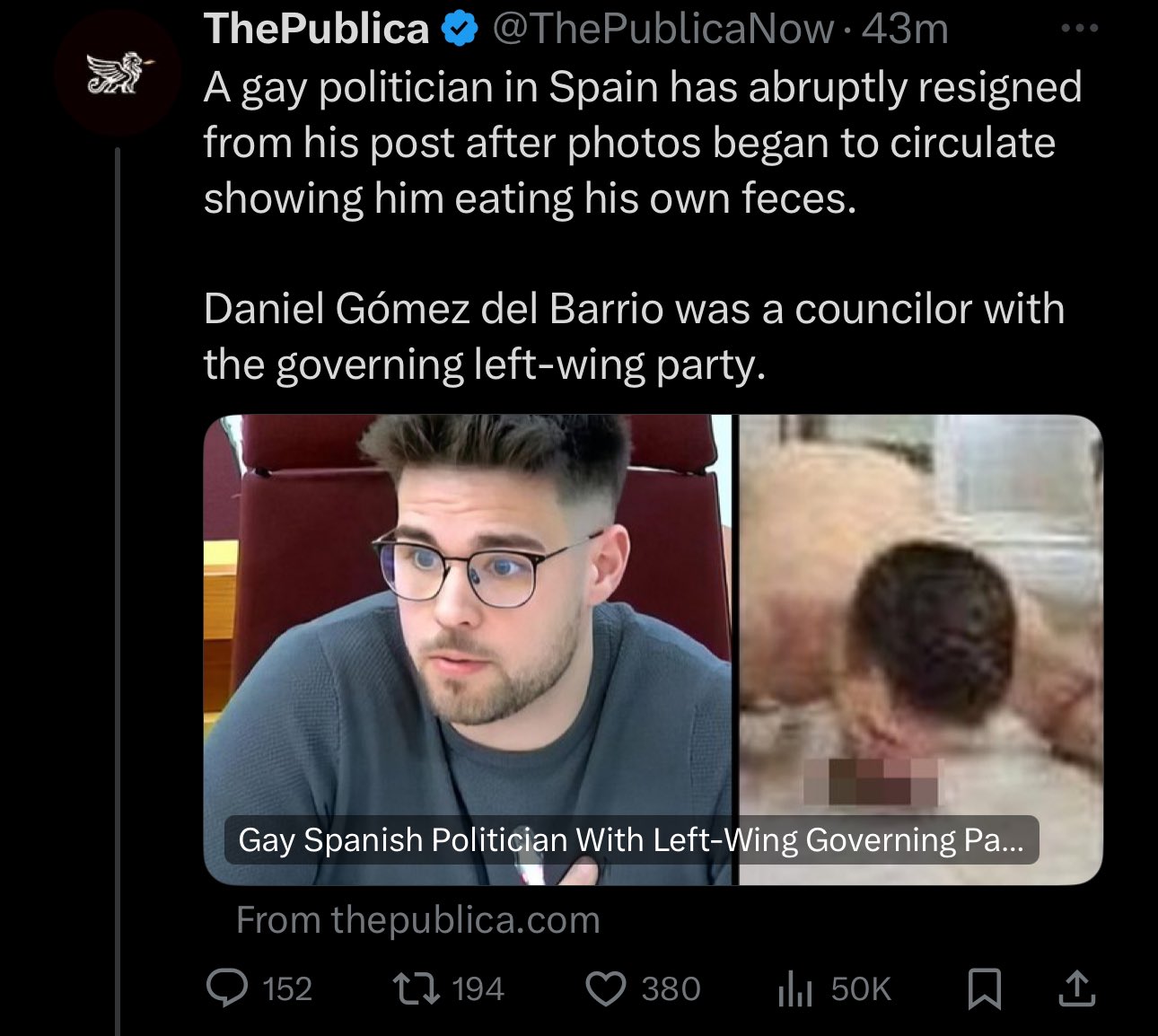The width and height of the screenshot is (1158, 1036).
Task: Click the repost arrows icon
Action: pos(417,988)
